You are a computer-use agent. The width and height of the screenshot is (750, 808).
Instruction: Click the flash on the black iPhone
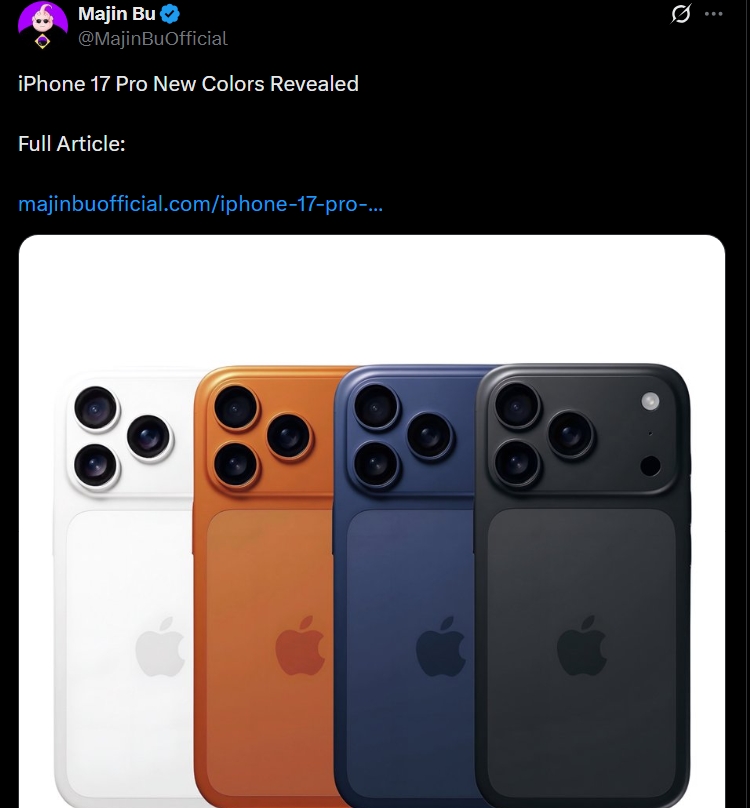pyautogui.click(x=650, y=401)
